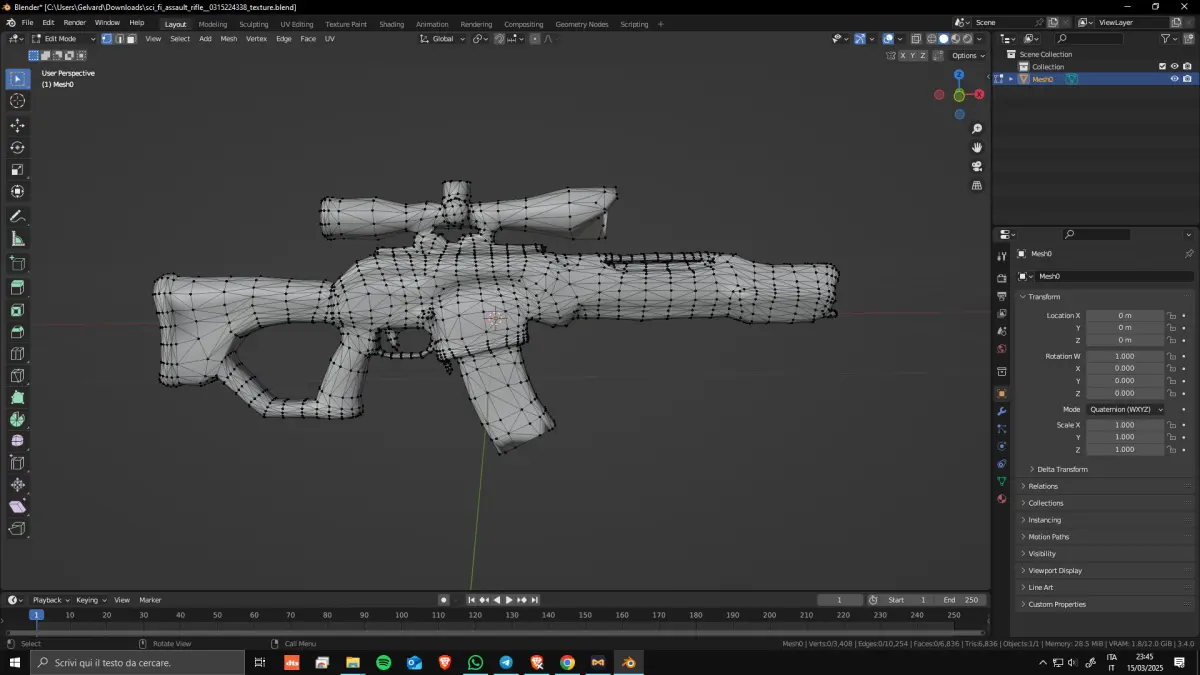Open the File menu
Screen dimensions: 1200x675
27,22
